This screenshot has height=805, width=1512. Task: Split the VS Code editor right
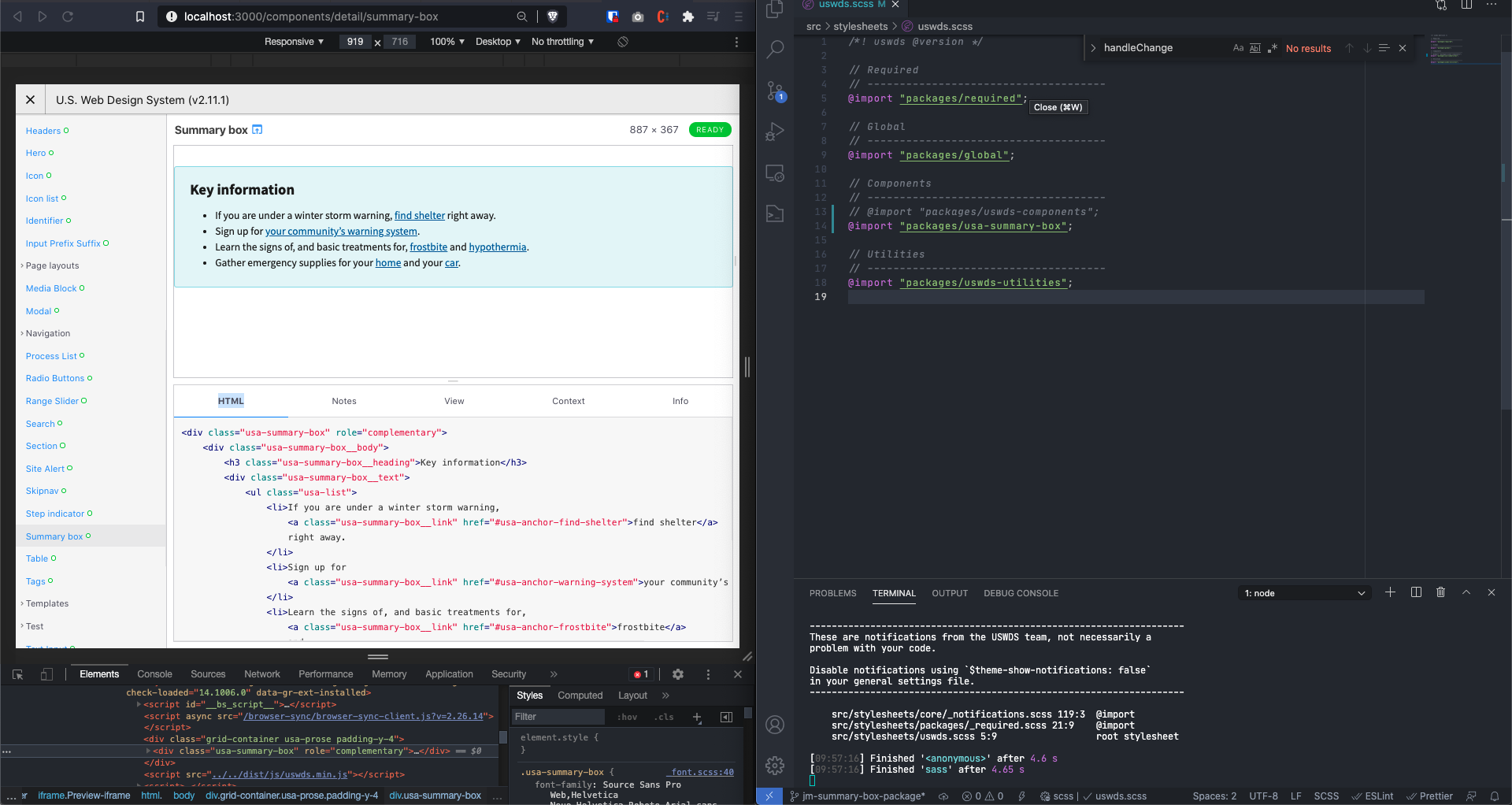[1466, 5]
